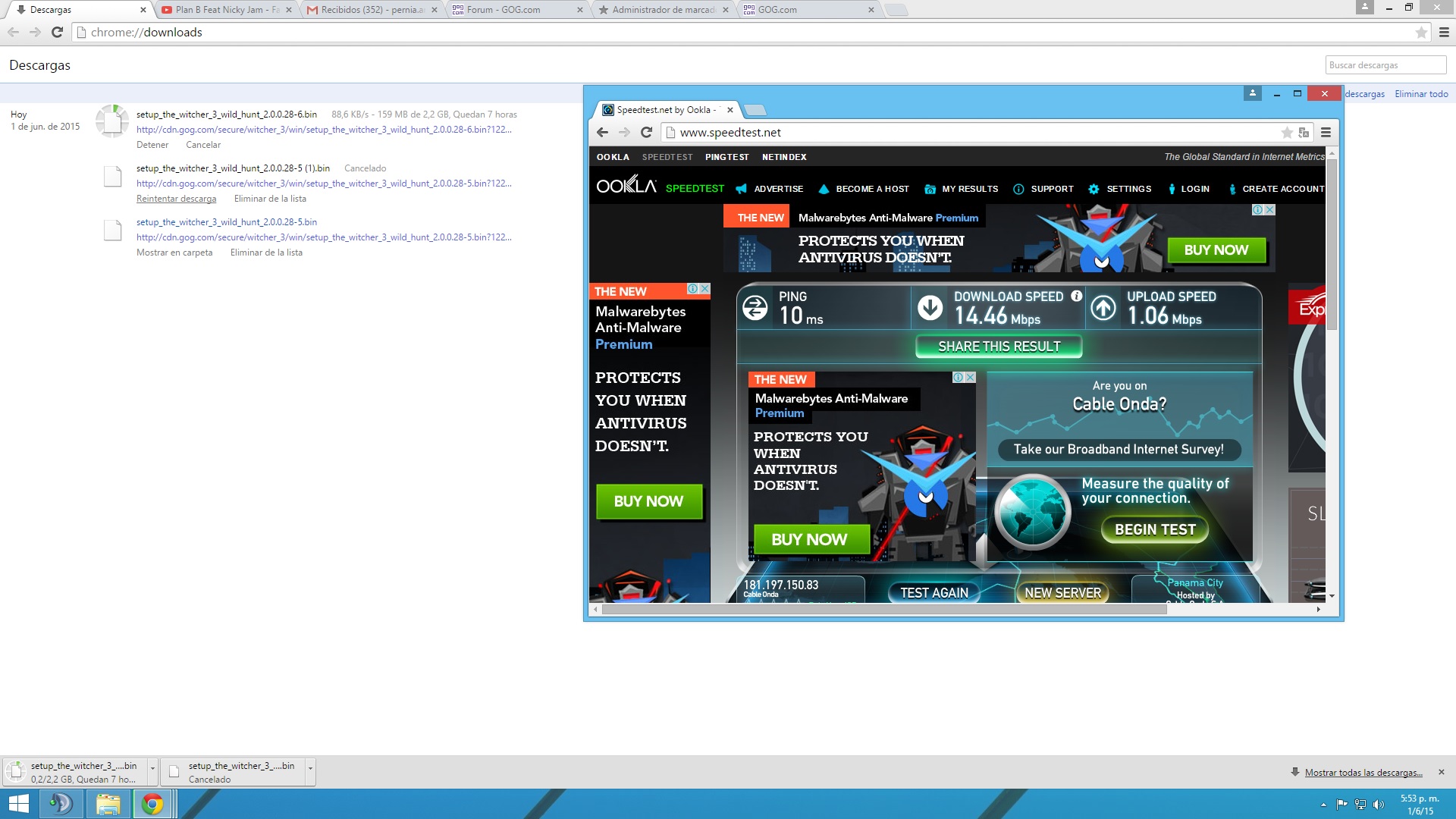Reload the chrome://downloads page
Screen dimensions: 1456x819
[57, 32]
